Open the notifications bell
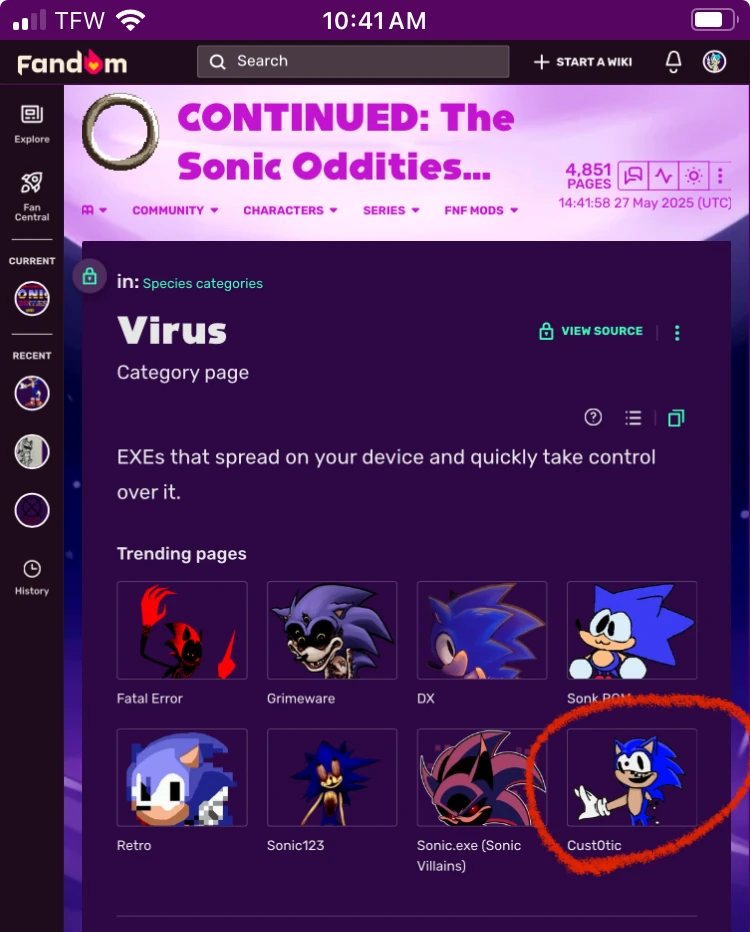The image size is (750, 932). pos(673,61)
